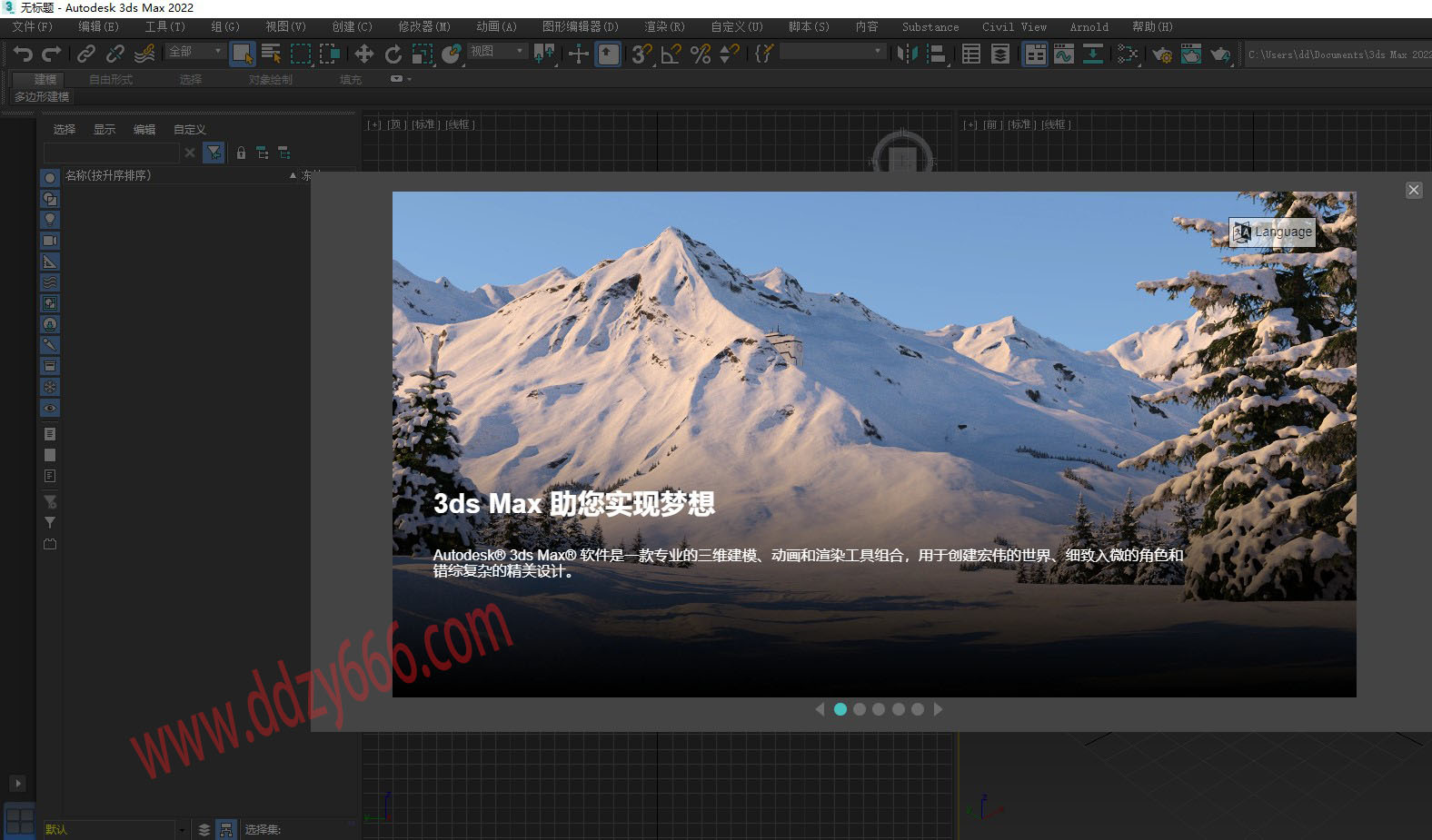Activate the Select and Link tool
This screenshot has height=840, width=1432.
click(86, 54)
